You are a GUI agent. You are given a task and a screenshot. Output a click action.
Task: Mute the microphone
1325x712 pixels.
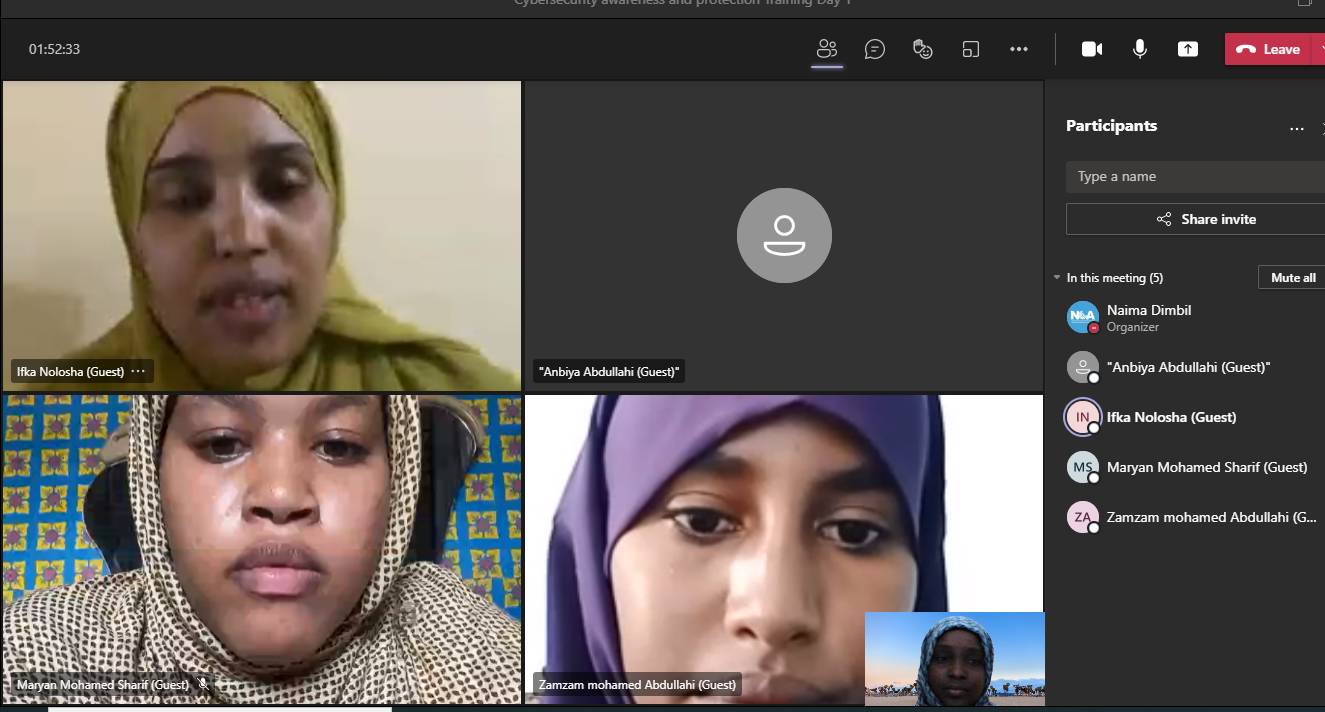click(1140, 49)
